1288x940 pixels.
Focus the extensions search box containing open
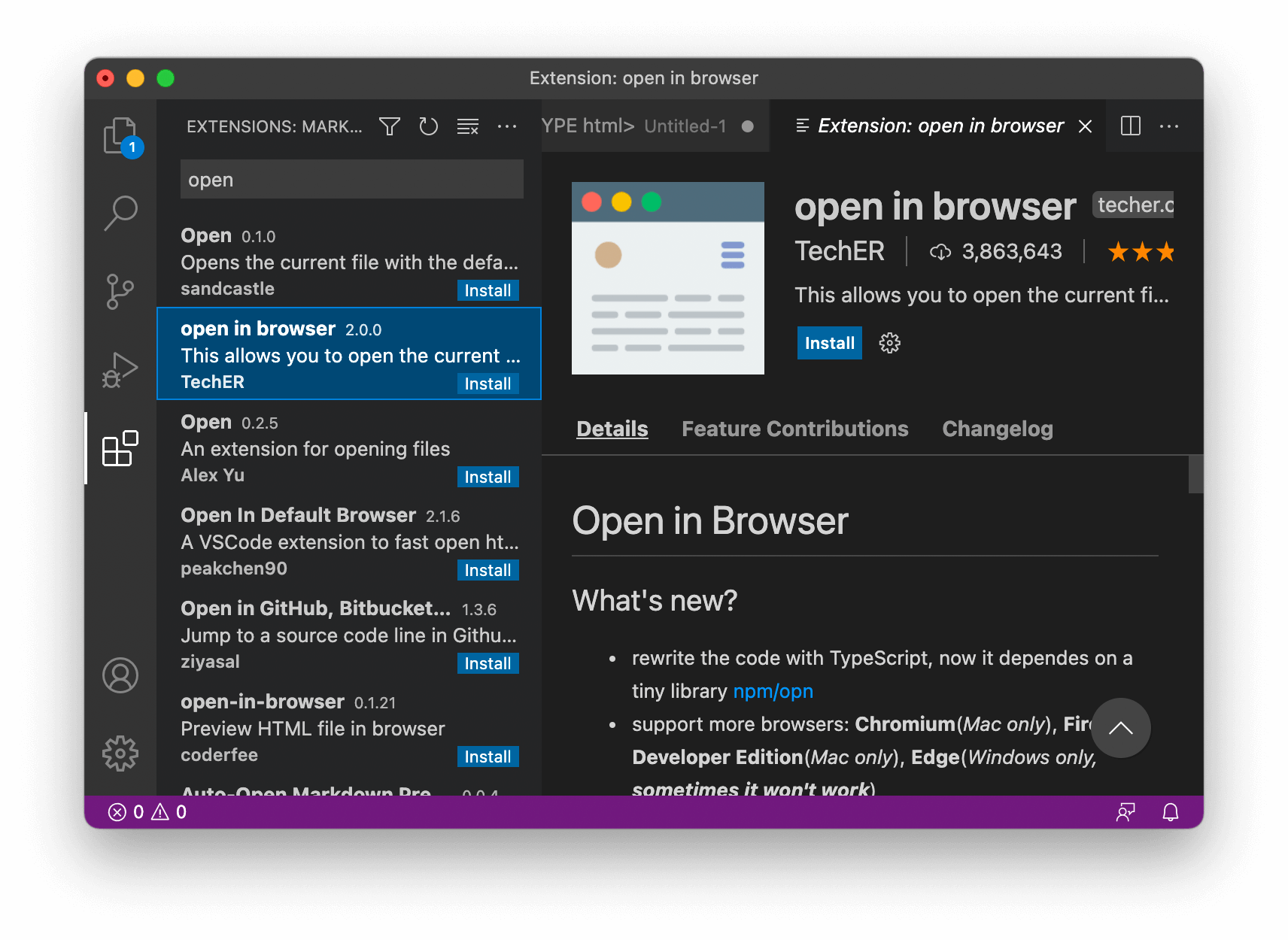click(352, 180)
